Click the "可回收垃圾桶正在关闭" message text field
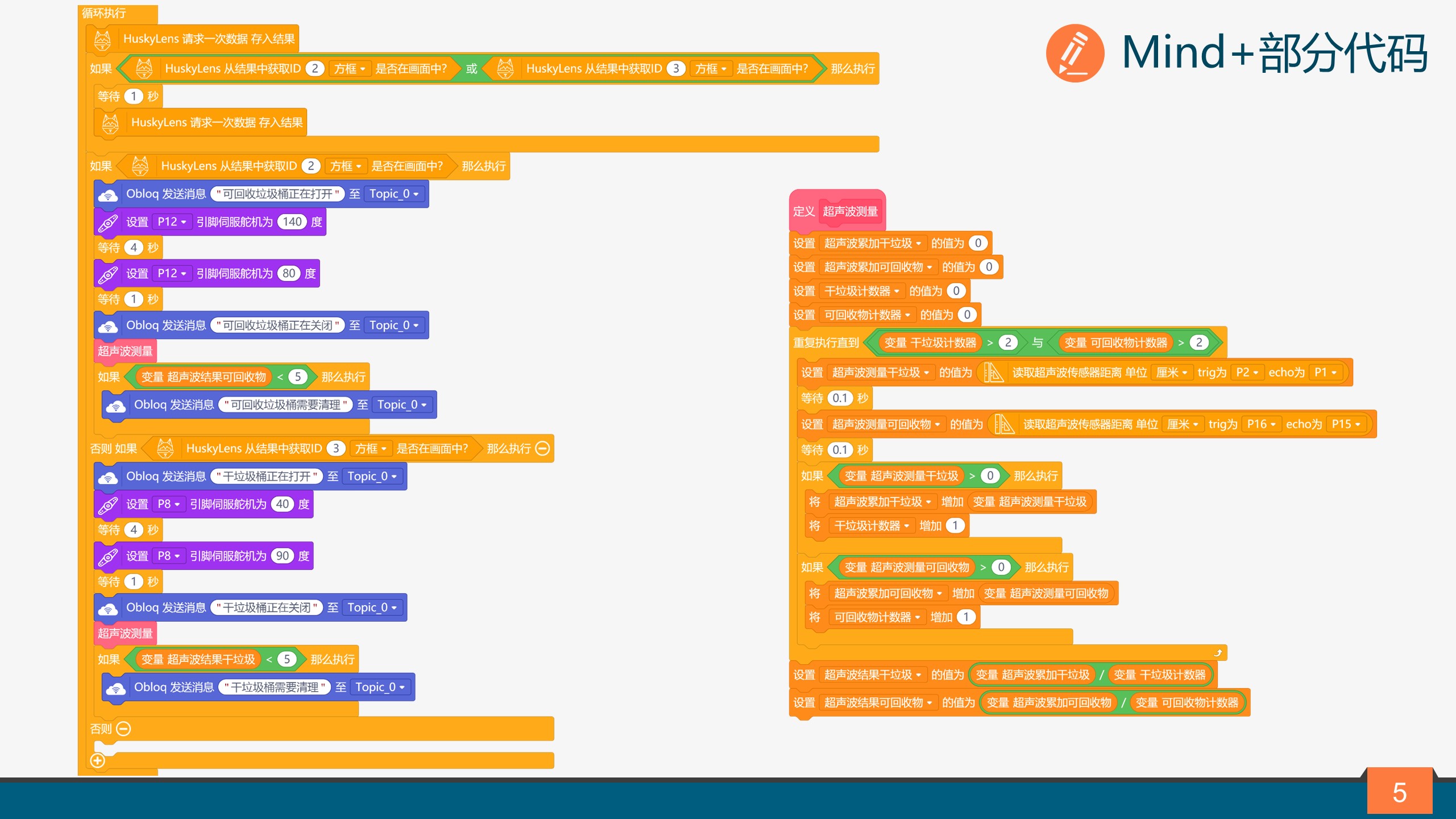 click(x=278, y=325)
